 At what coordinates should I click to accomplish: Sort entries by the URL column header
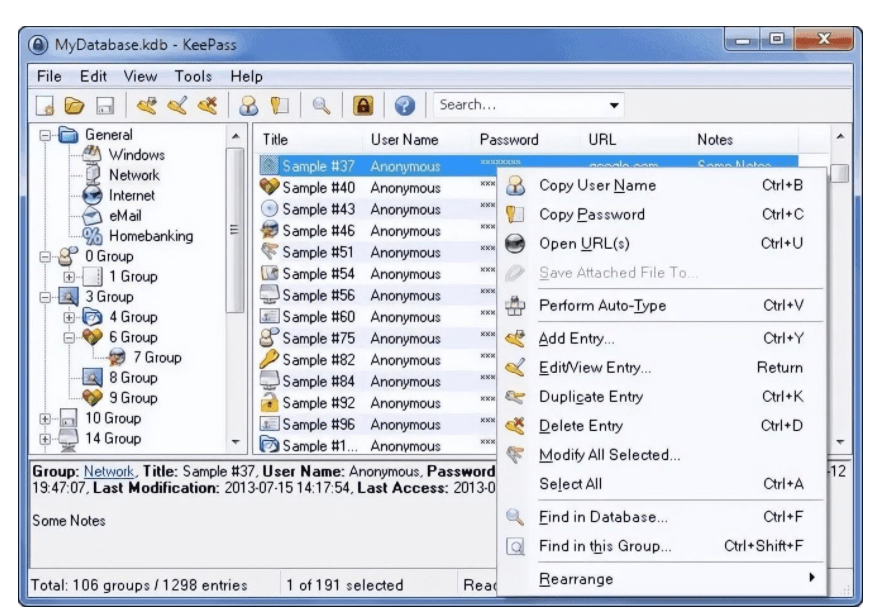point(636,140)
